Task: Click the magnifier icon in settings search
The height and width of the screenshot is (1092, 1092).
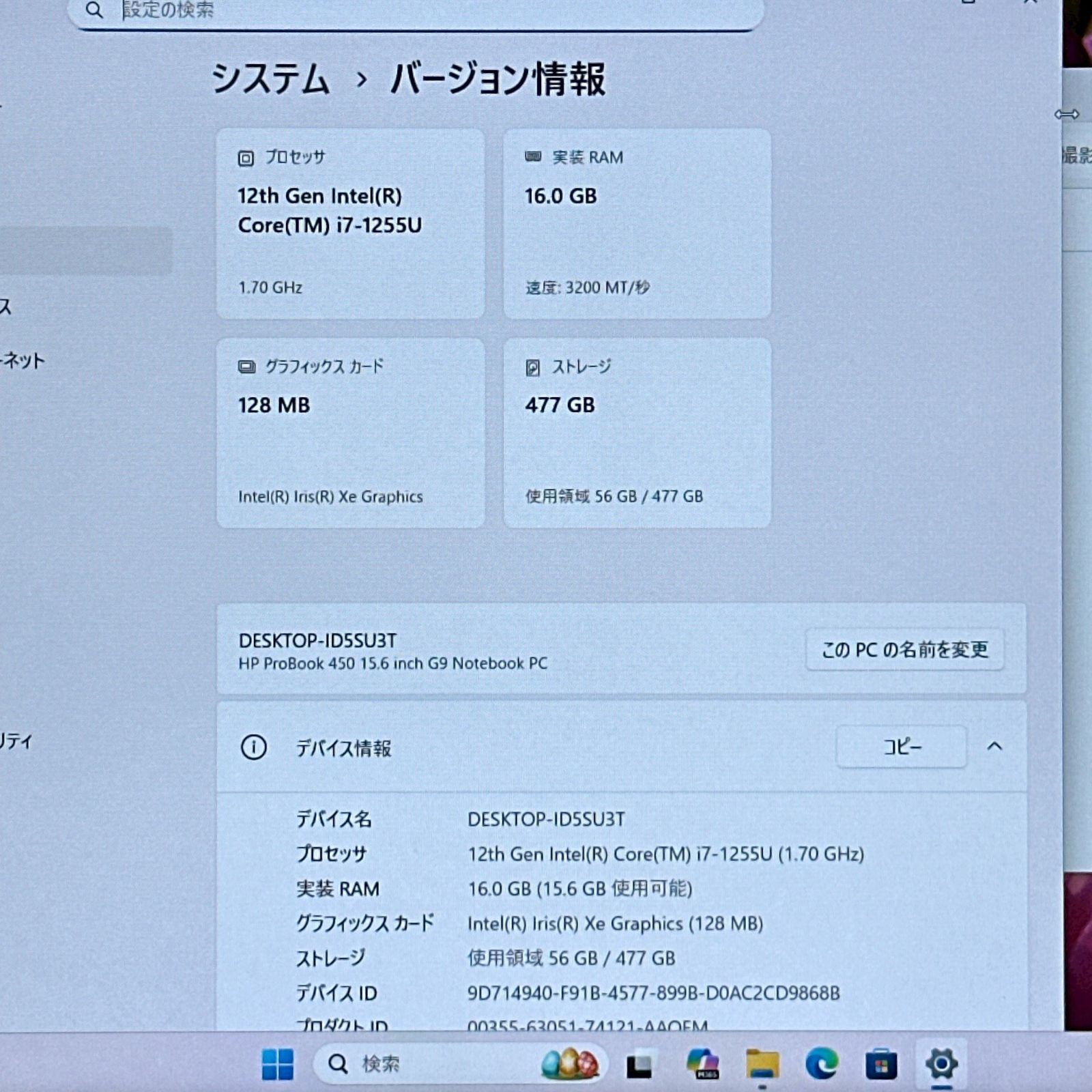Action: coord(95,10)
